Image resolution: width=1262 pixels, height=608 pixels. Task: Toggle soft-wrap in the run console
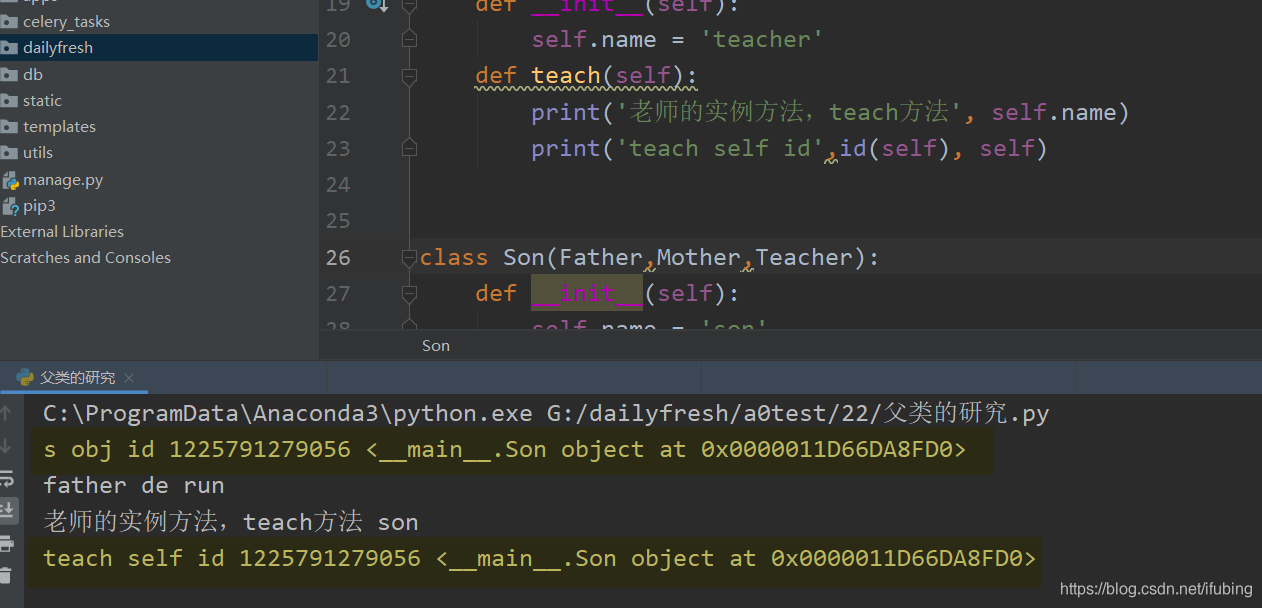pos(6,478)
